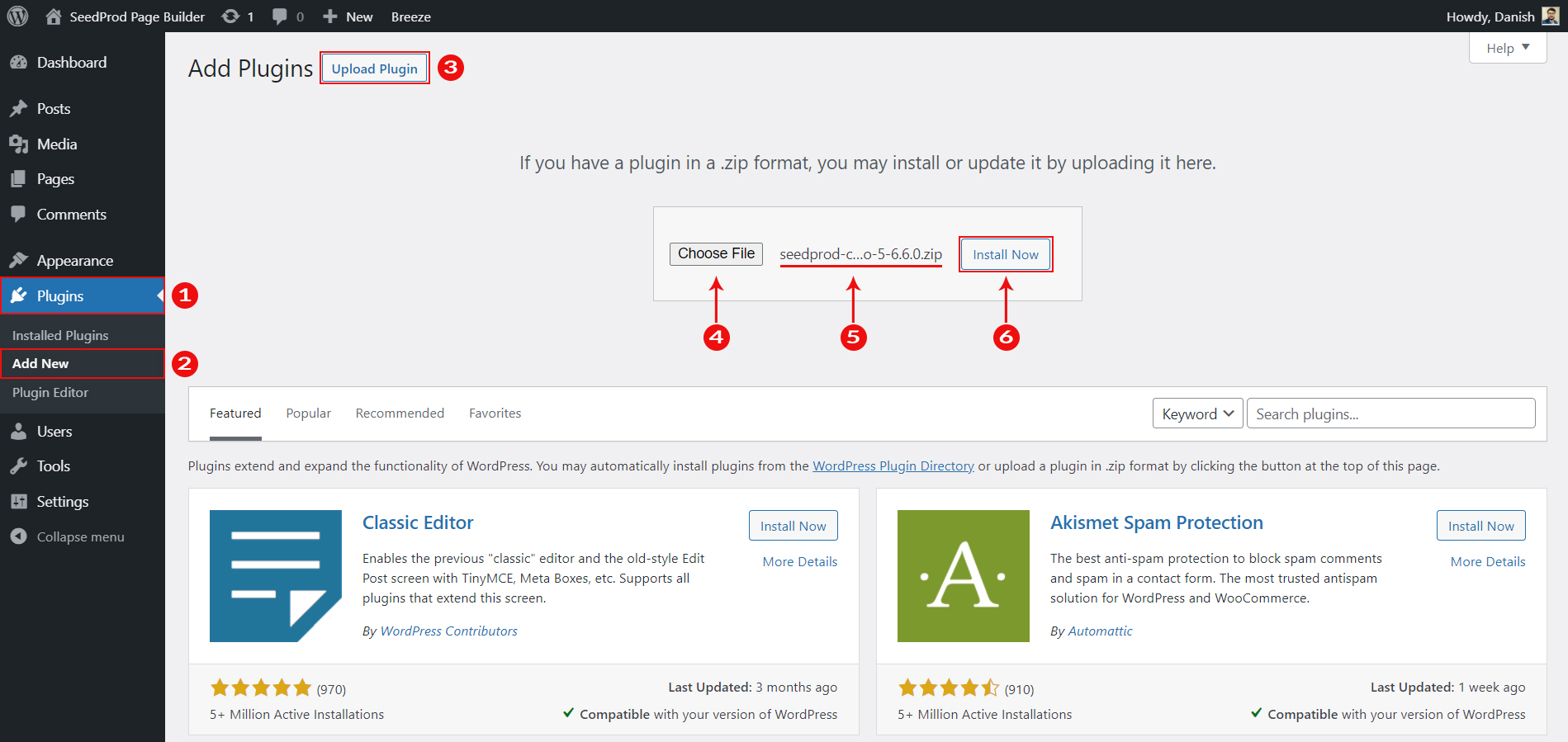Click the Tools wrench icon
The height and width of the screenshot is (742, 1568).
18,466
